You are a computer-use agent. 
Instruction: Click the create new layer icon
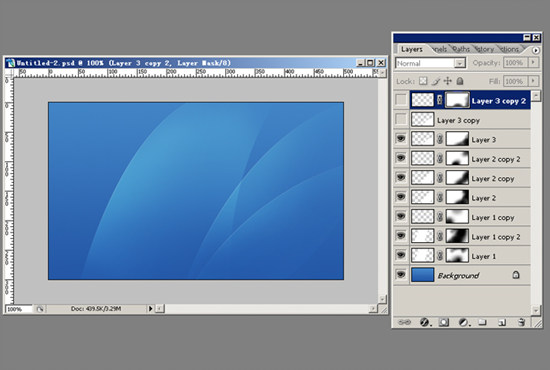pyautogui.click(x=502, y=322)
